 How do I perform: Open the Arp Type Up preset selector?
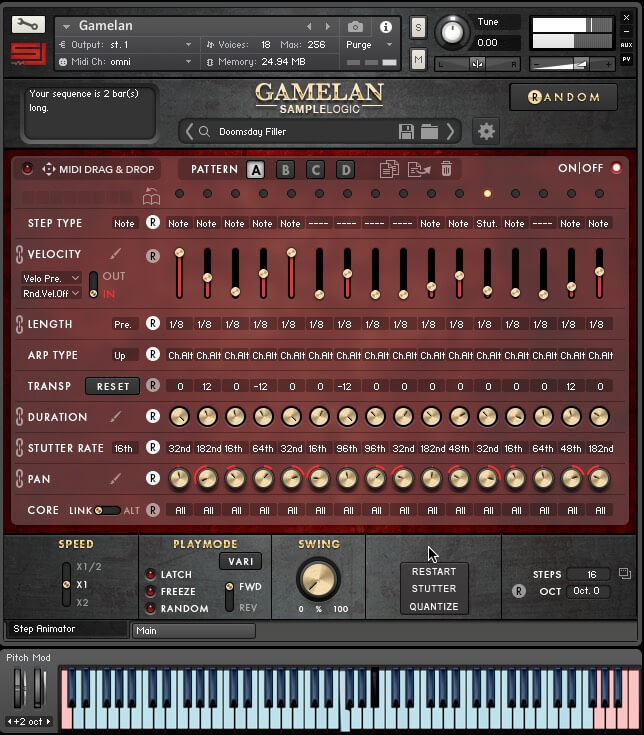(124, 355)
